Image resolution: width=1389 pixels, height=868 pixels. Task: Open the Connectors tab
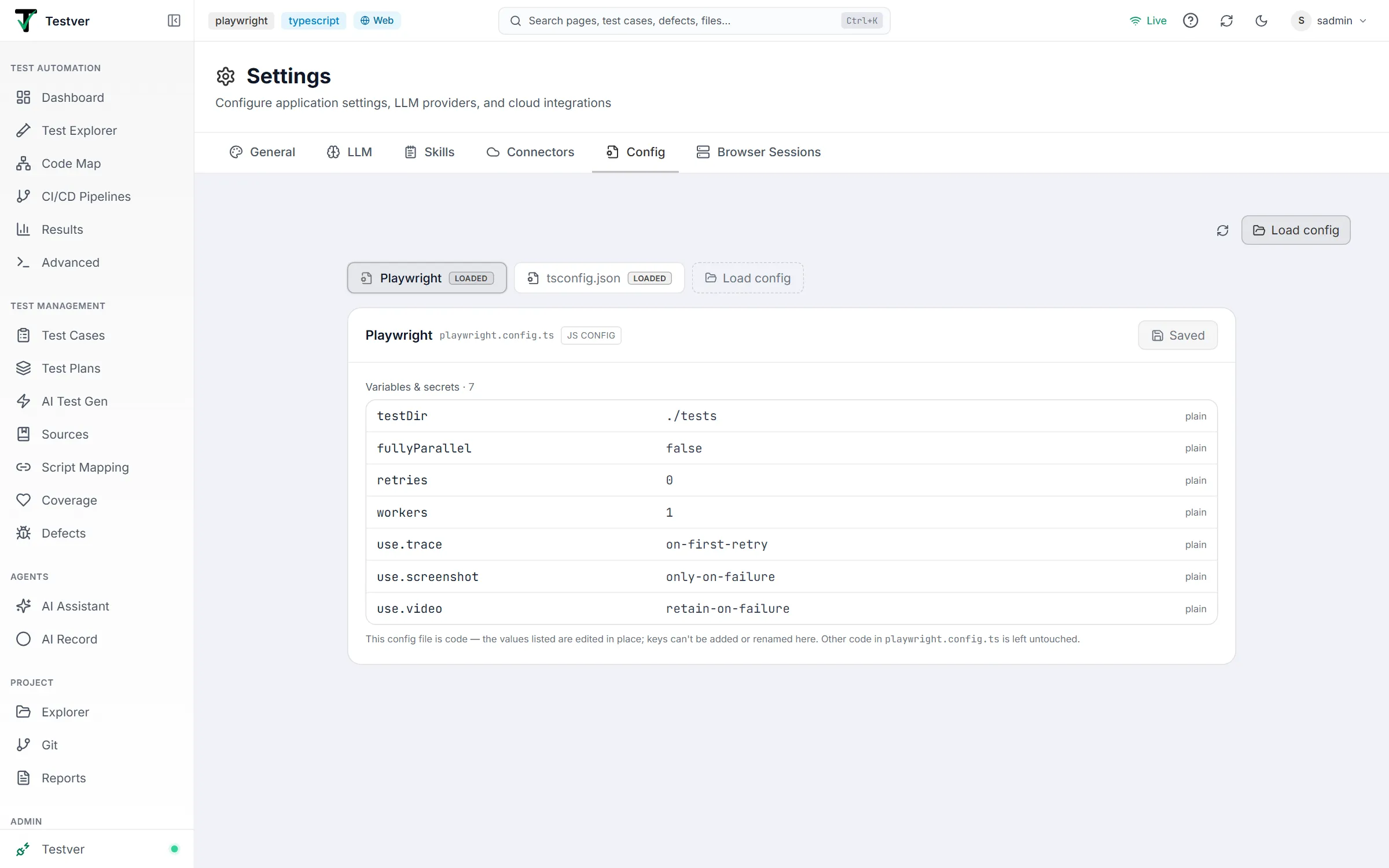(530, 152)
